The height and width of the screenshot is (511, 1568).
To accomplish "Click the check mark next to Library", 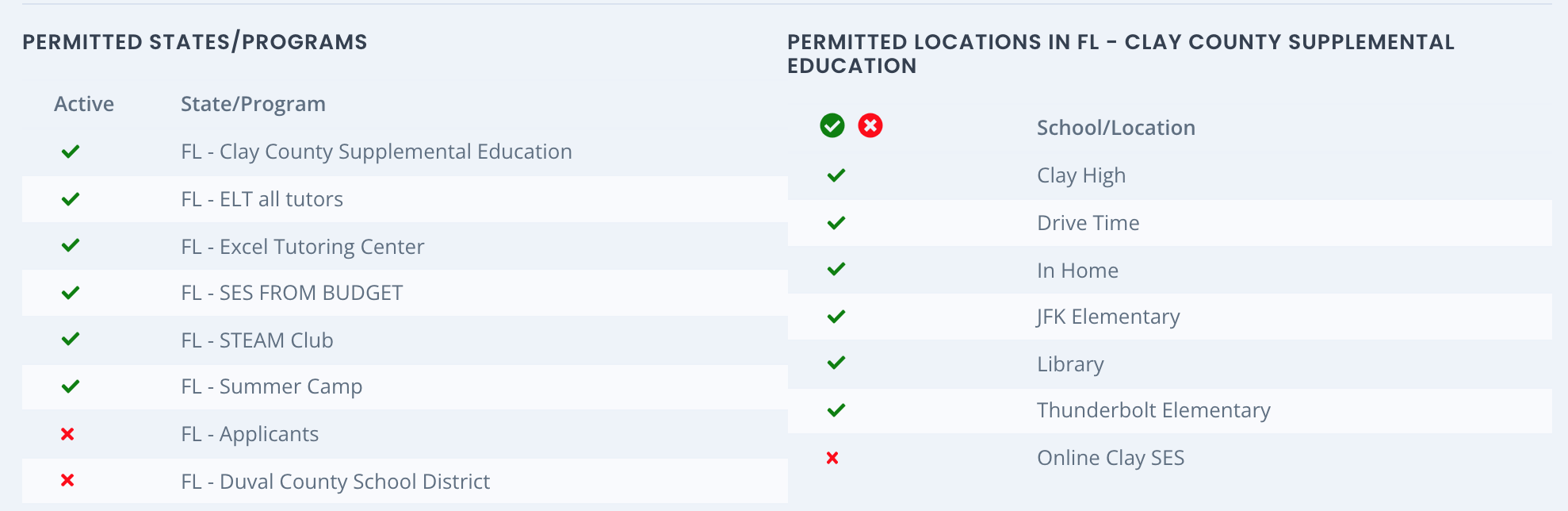I will pos(836,363).
